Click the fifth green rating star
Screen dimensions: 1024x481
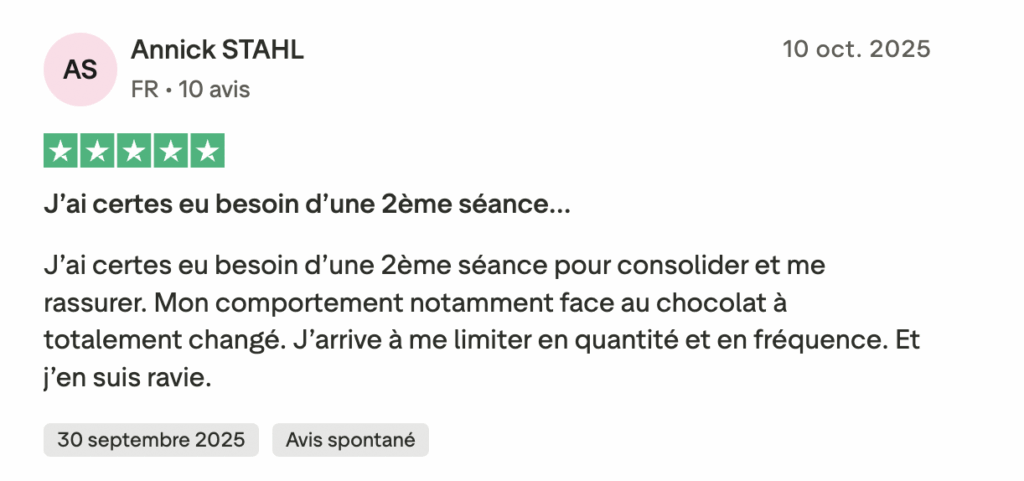207,151
